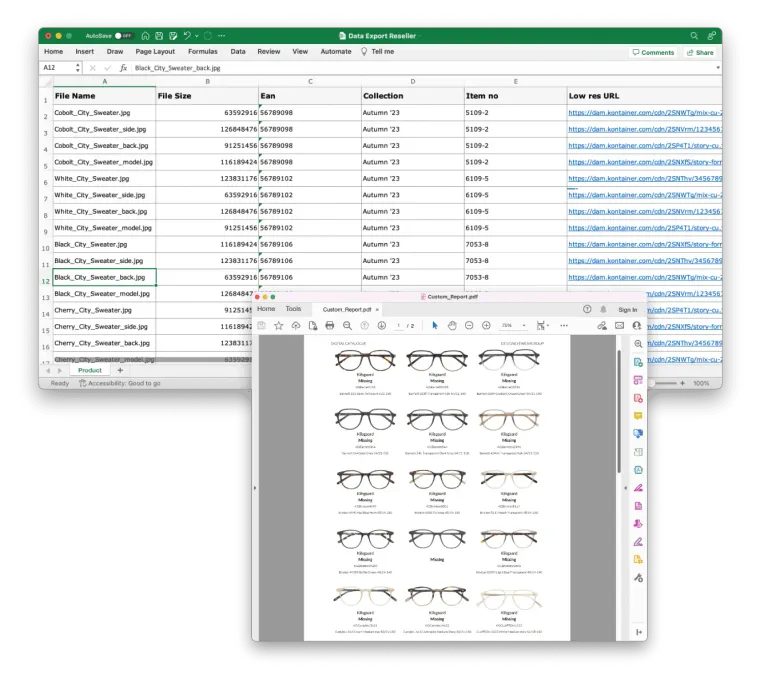The height and width of the screenshot is (686, 768).
Task: Click the Share button in Excel
Action: [700, 52]
